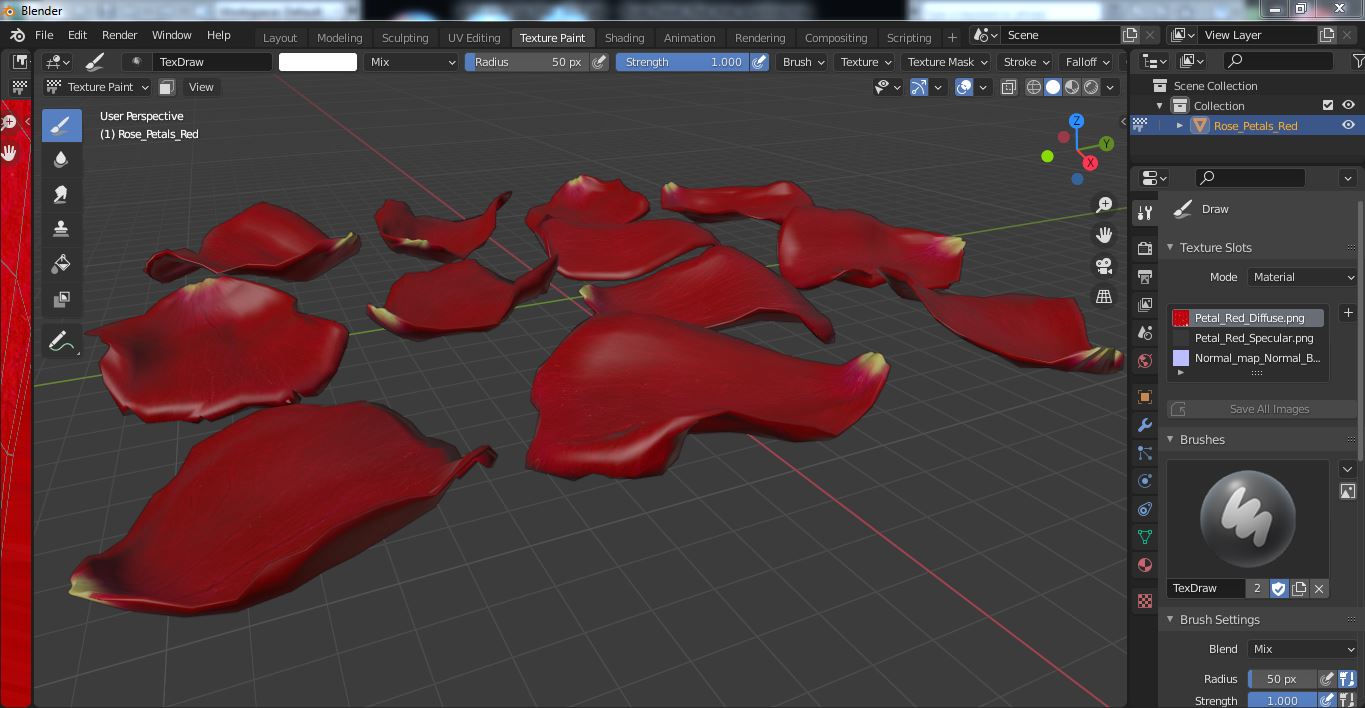Open header Blend mode Mix dropdown
This screenshot has height=708, width=1365.
pyautogui.click(x=411, y=62)
